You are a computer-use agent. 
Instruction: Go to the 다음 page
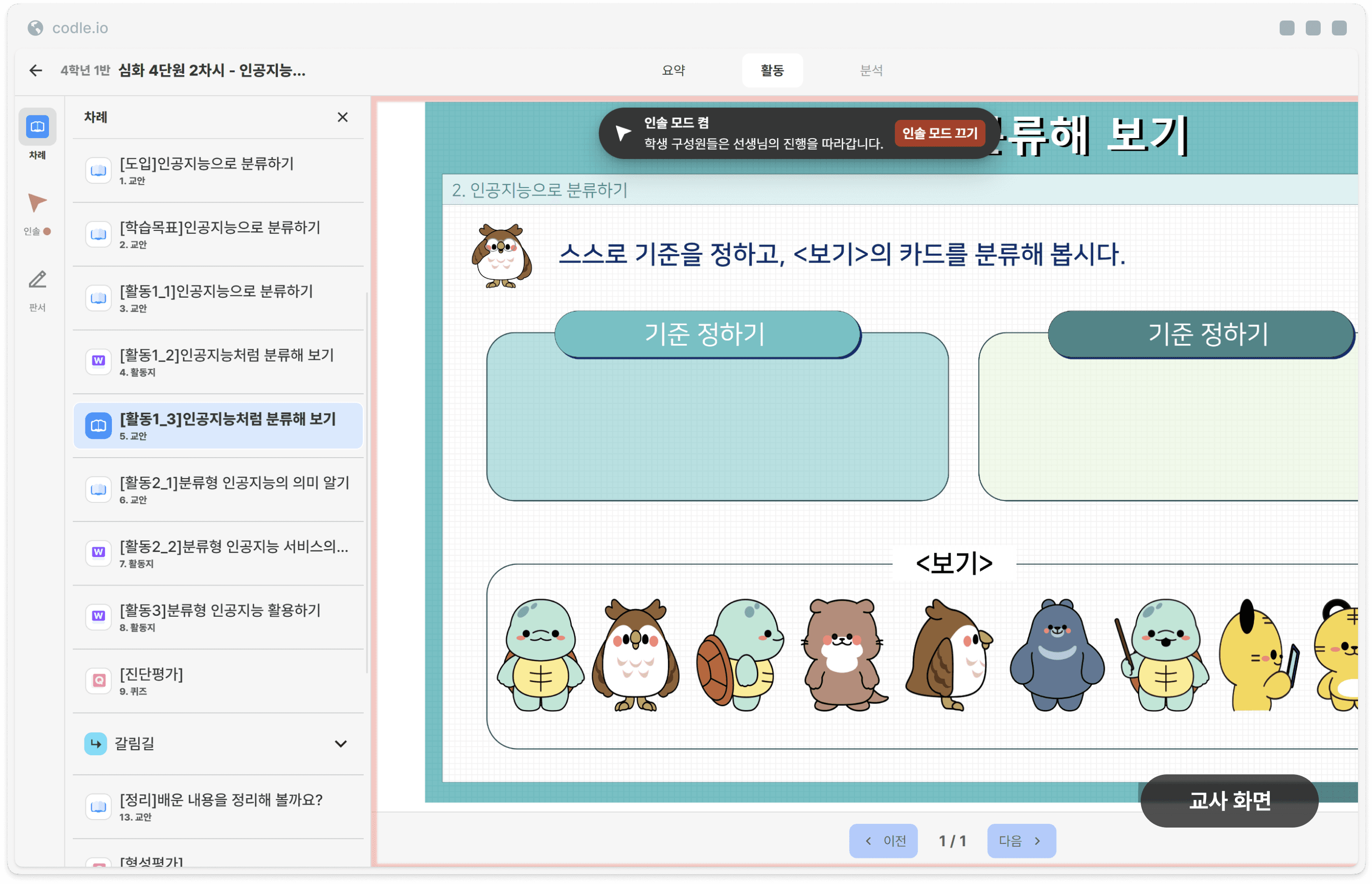point(1021,840)
